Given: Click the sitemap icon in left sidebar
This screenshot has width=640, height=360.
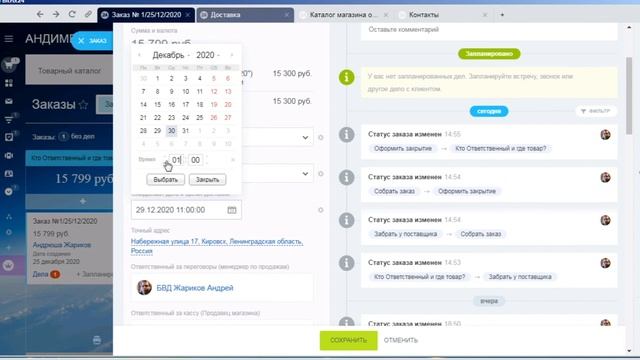Looking at the screenshot, I should [x=9, y=217].
